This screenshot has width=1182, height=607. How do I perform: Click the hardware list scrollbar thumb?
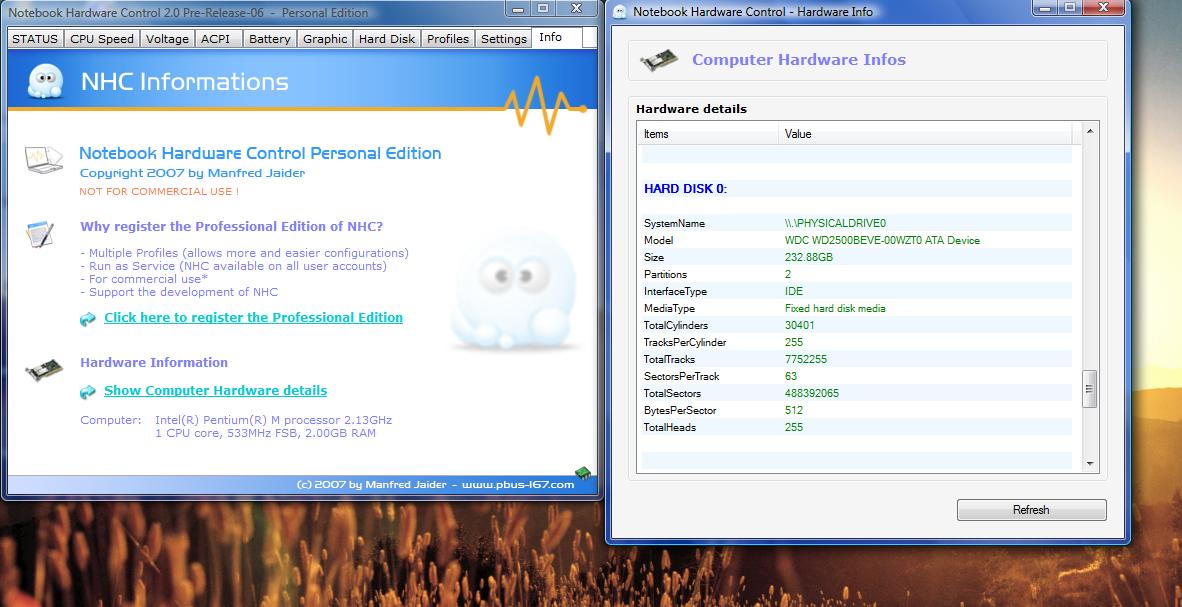[1089, 388]
